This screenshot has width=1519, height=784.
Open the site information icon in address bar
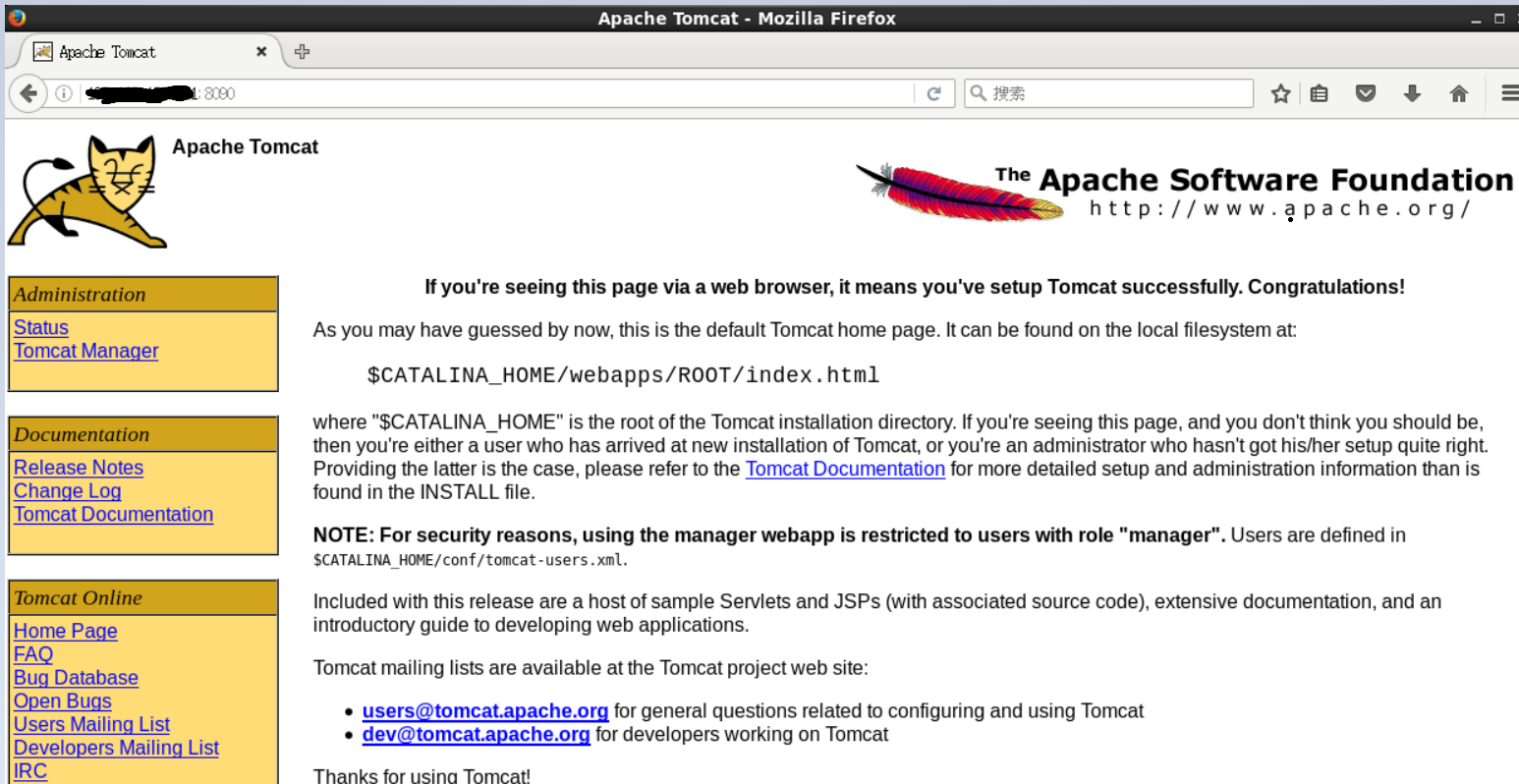(x=64, y=93)
